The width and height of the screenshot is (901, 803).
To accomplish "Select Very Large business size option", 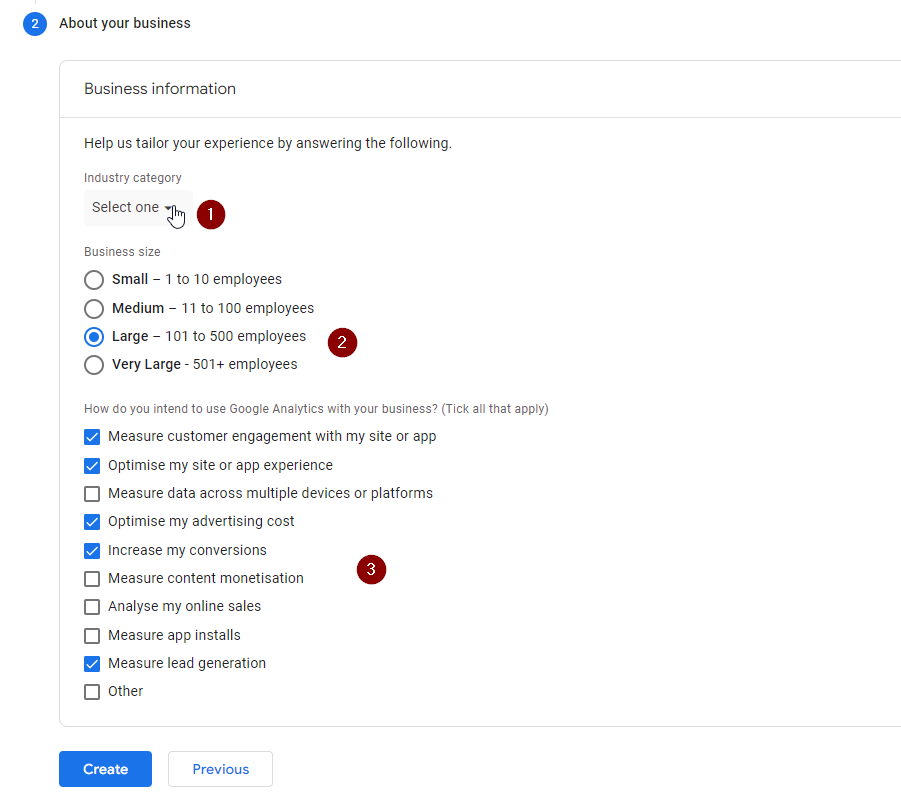I will (x=94, y=365).
